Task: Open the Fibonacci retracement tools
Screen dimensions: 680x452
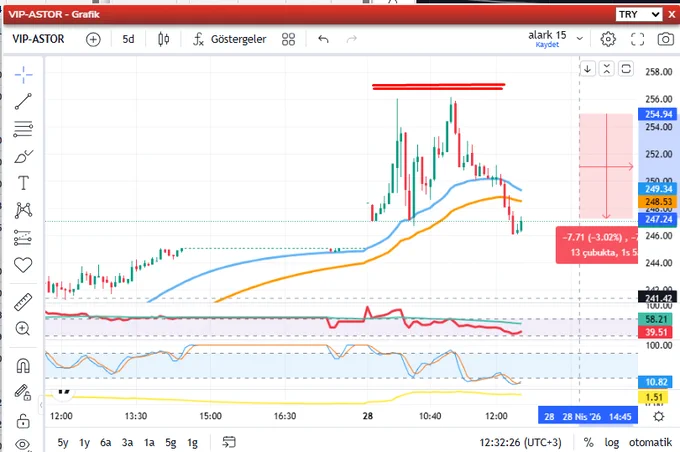Action: [x=23, y=129]
